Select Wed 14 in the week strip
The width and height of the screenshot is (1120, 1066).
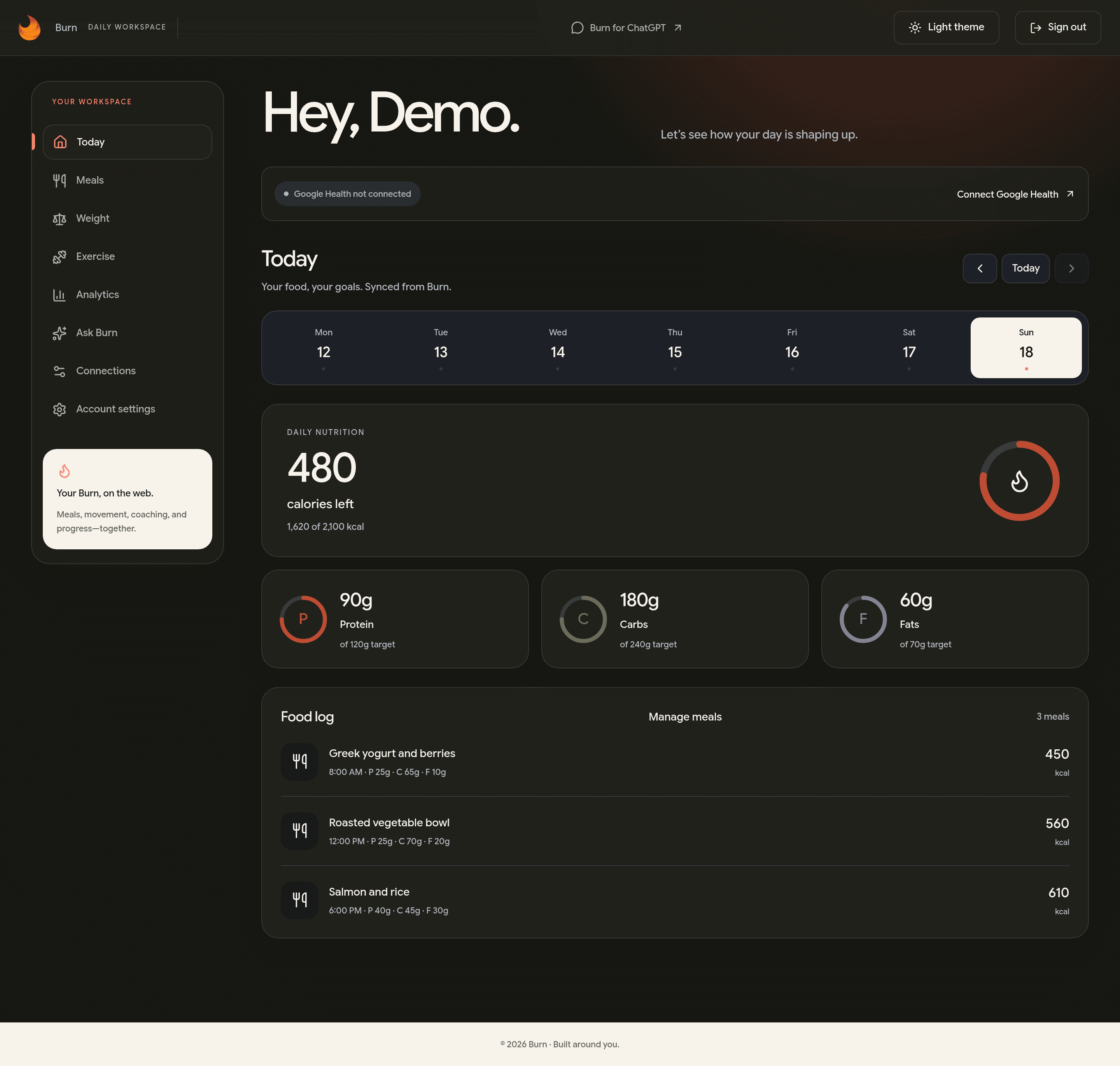tap(558, 348)
